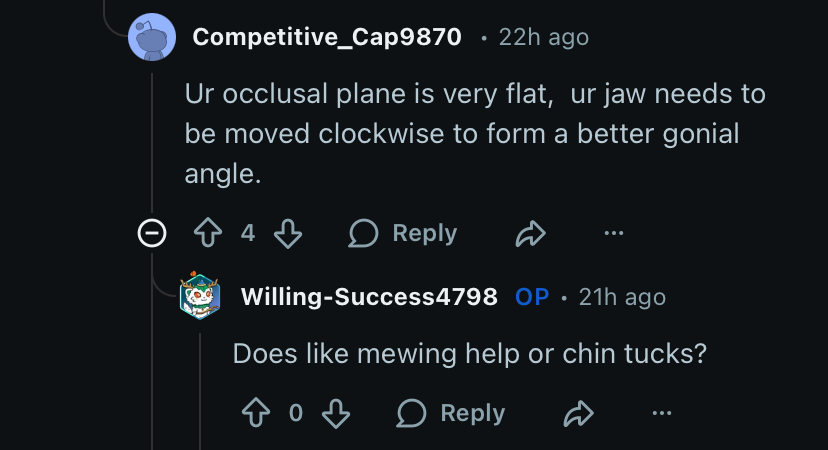Screen dimensions: 828x450
Task: Open more options for Willing-Success4798's reply
Action: tap(662, 413)
